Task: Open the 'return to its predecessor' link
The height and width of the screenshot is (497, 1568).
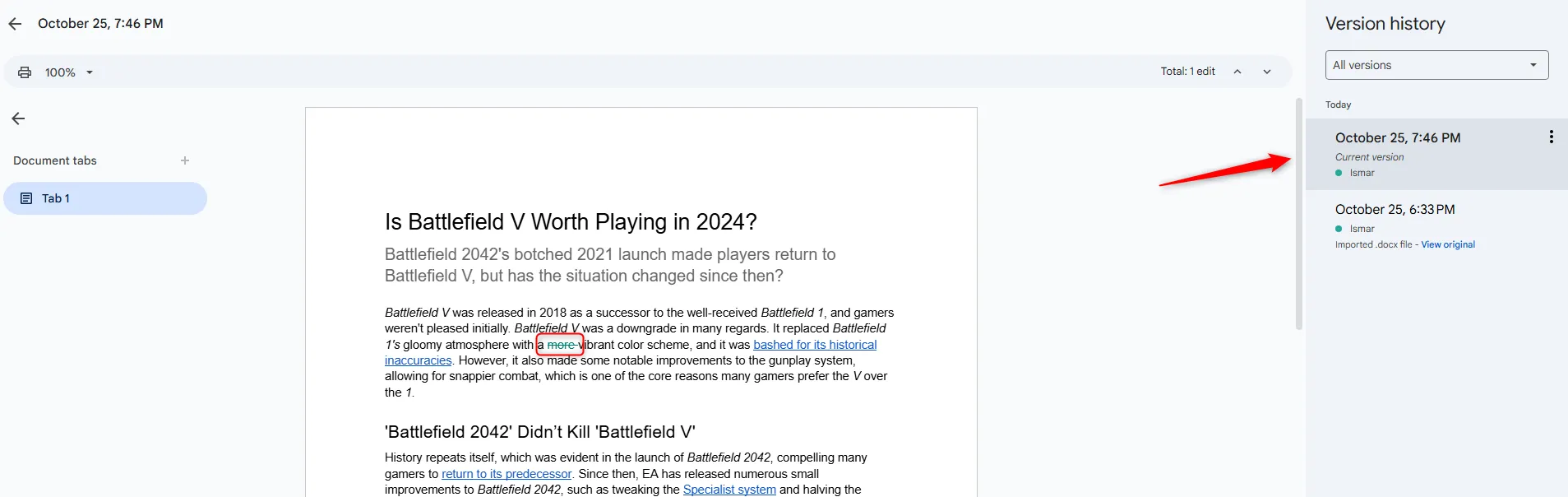Action: 506,474
